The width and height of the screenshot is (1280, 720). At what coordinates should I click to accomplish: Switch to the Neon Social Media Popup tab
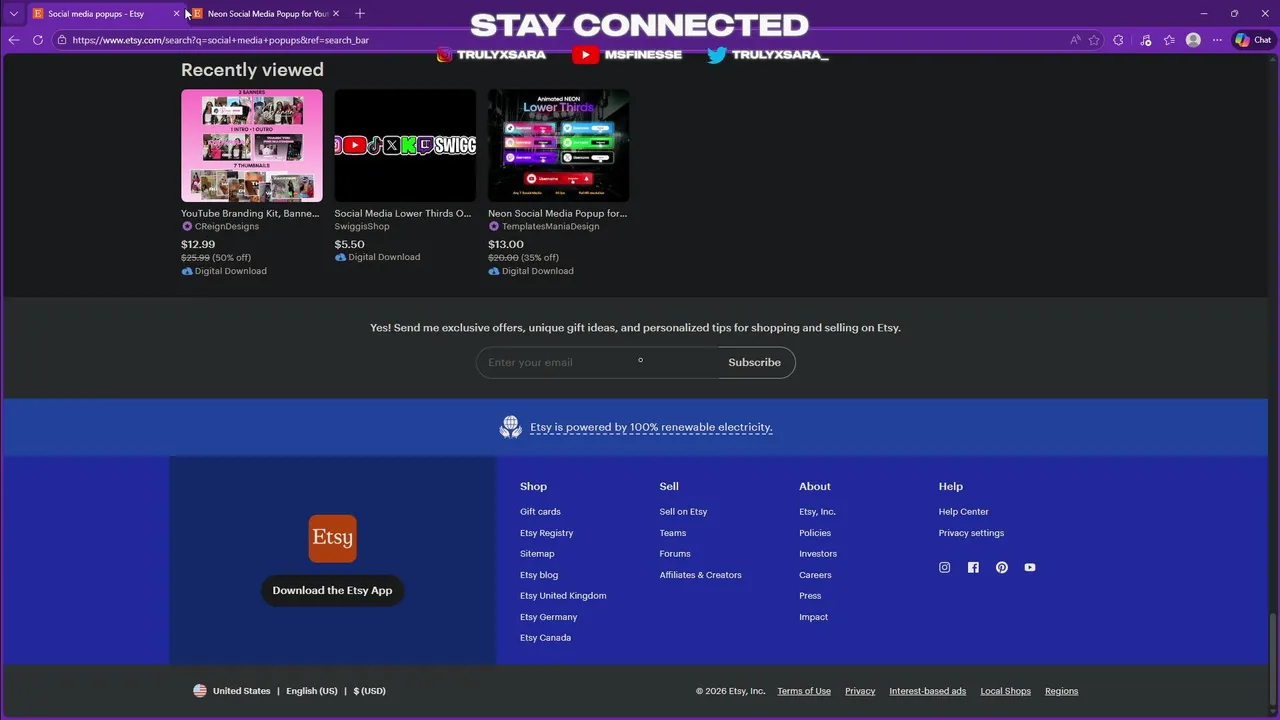(268, 14)
